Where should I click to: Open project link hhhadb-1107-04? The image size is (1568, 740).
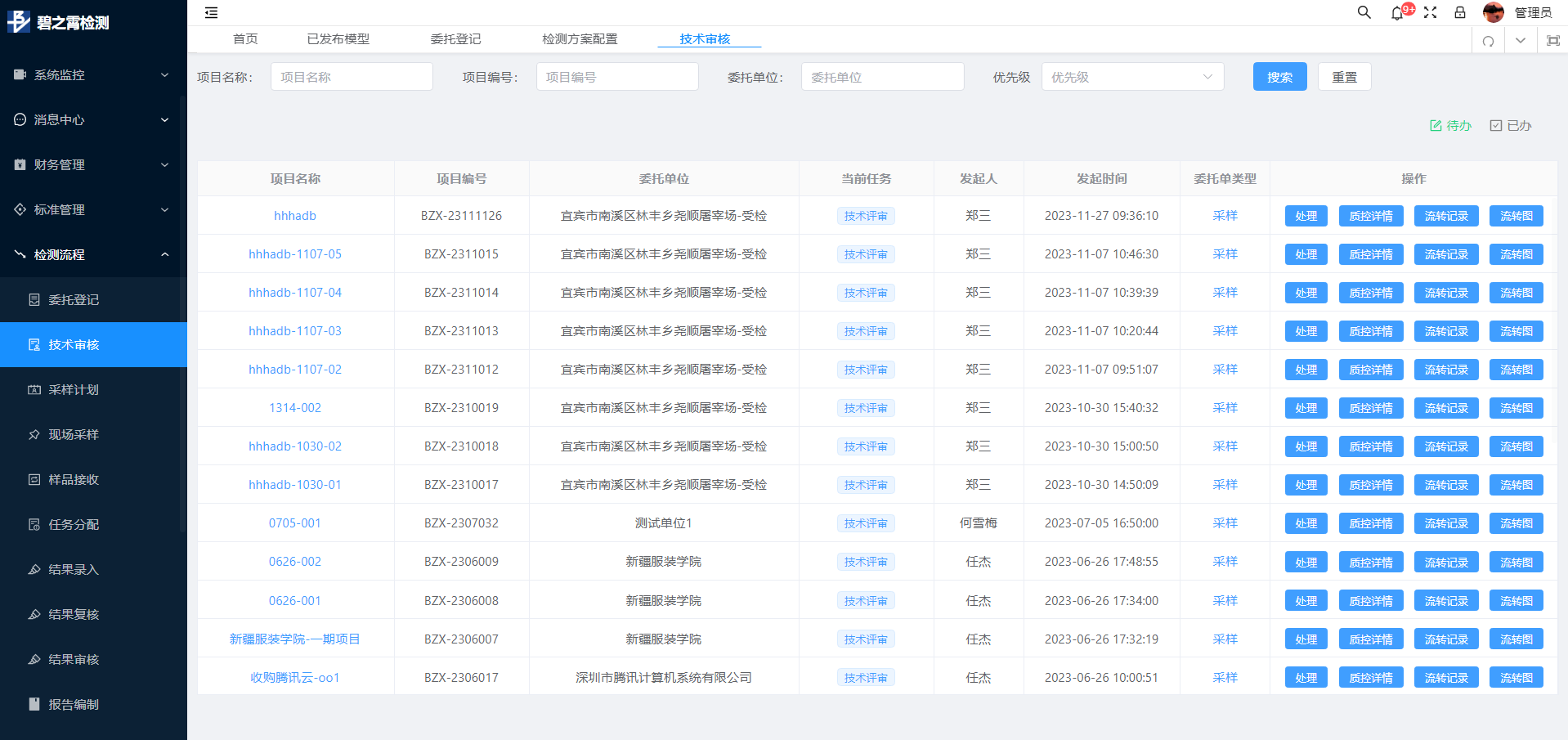(295, 293)
